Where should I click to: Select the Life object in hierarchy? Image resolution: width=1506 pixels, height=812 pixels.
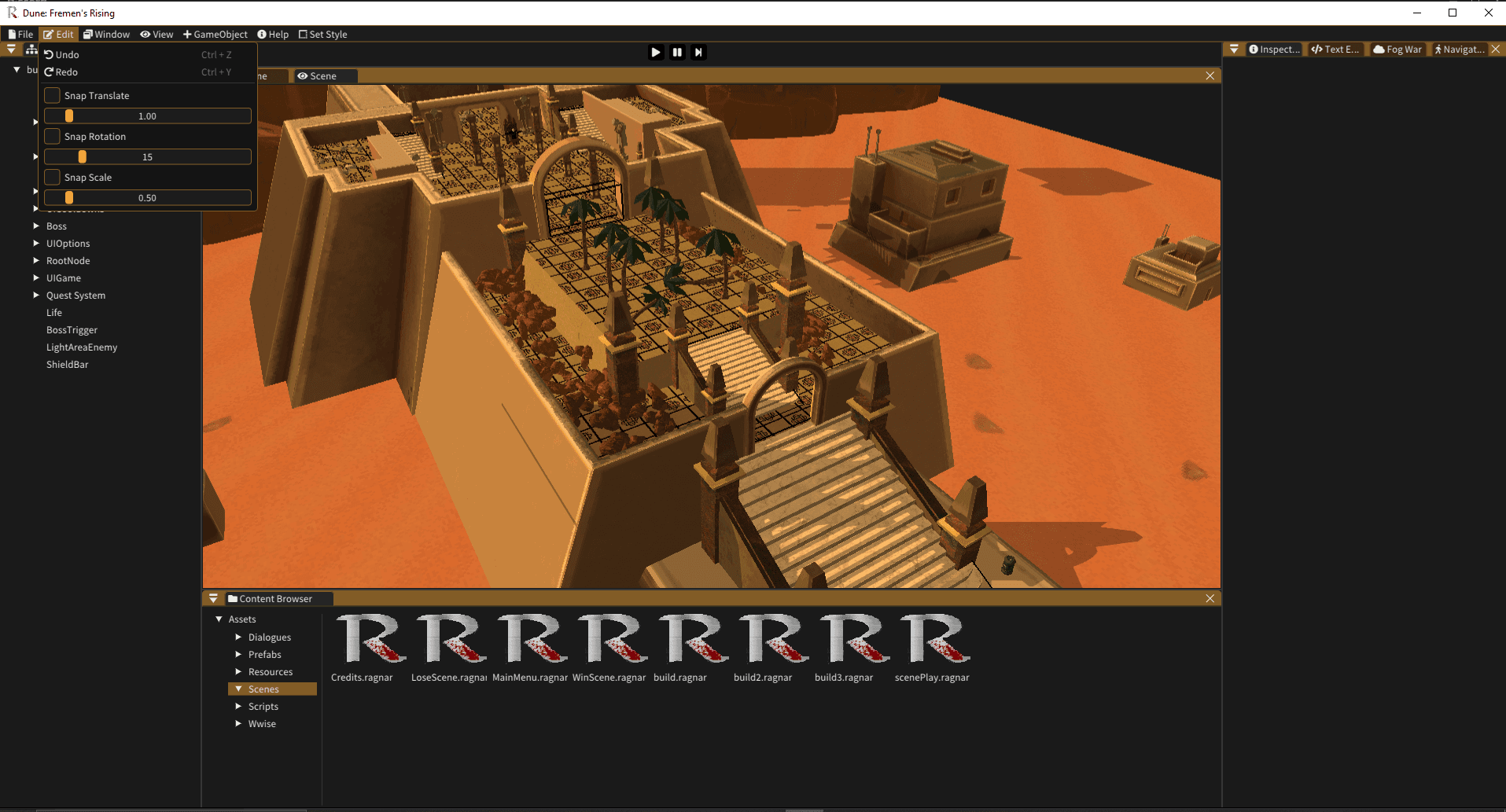pyautogui.click(x=53, y=312)
